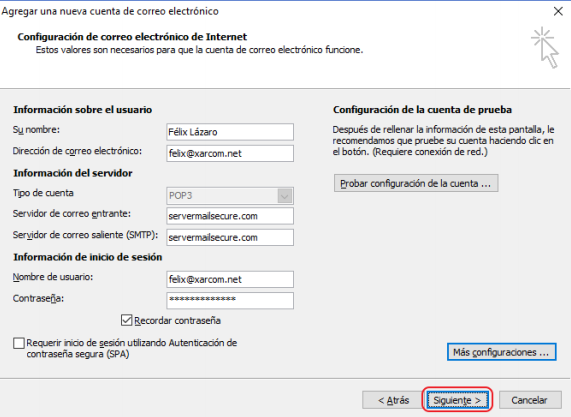
Task: Open Más configuraciones settings
Action: pos(501,352)
